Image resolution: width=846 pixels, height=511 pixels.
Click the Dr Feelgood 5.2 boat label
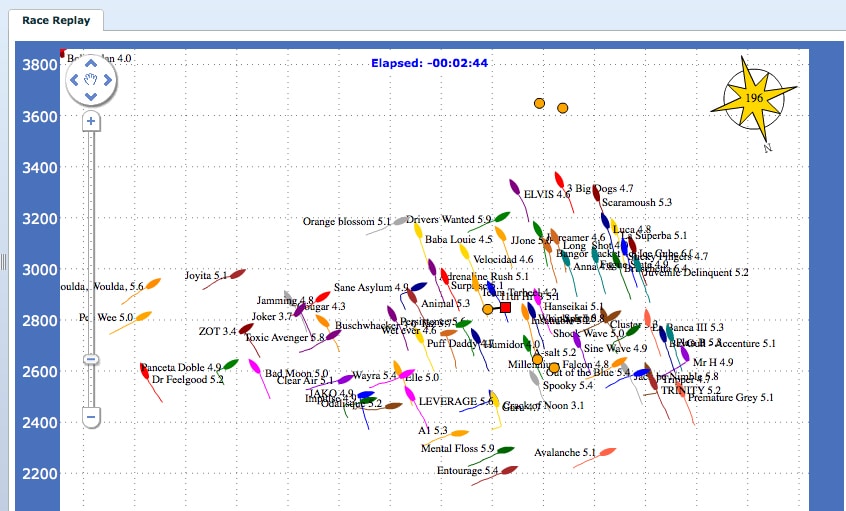(187, 380)
